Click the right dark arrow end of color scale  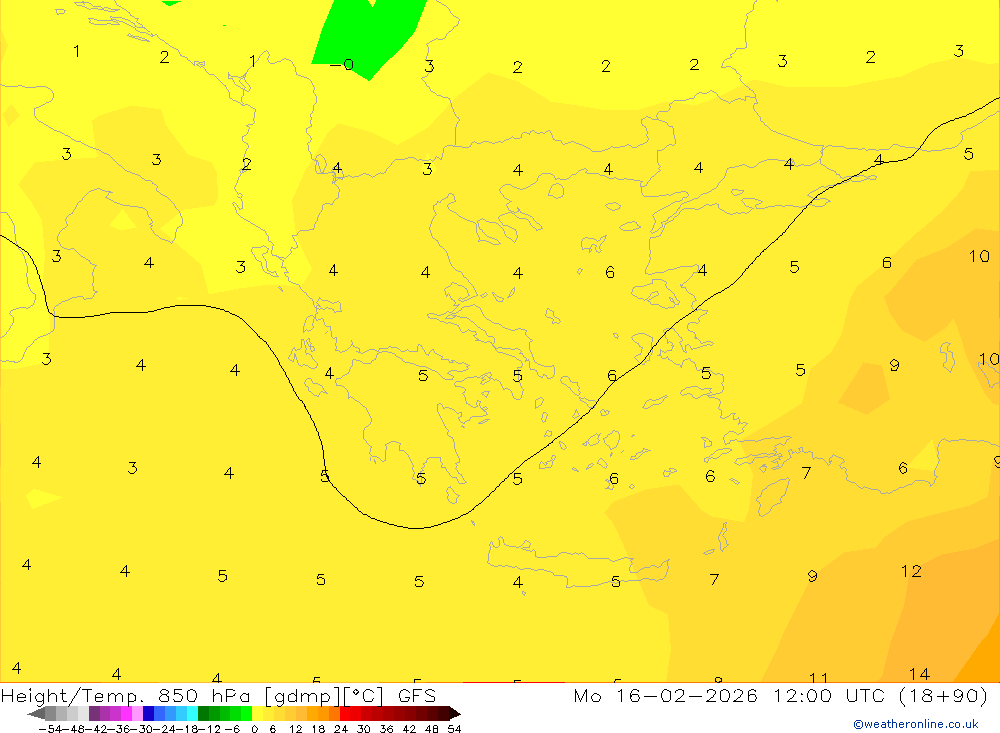(455, 714)
